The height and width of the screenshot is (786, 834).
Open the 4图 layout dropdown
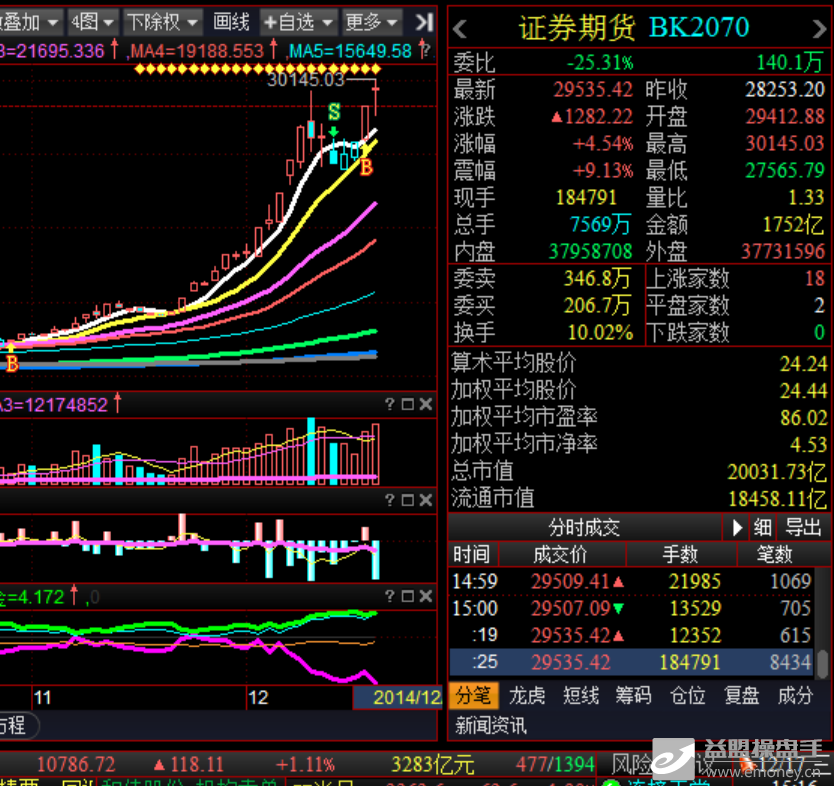pos(91,21)
